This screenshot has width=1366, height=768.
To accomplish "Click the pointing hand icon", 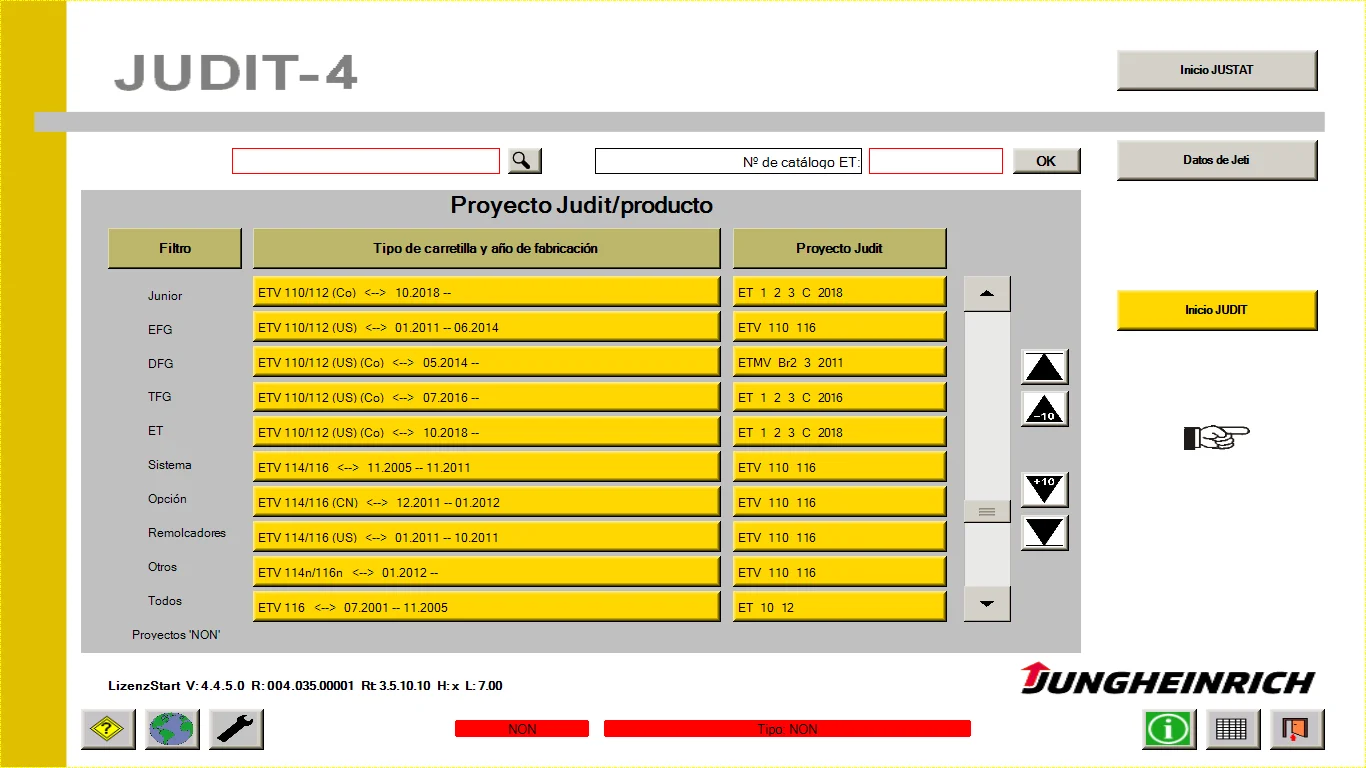I will [1216, 437].
